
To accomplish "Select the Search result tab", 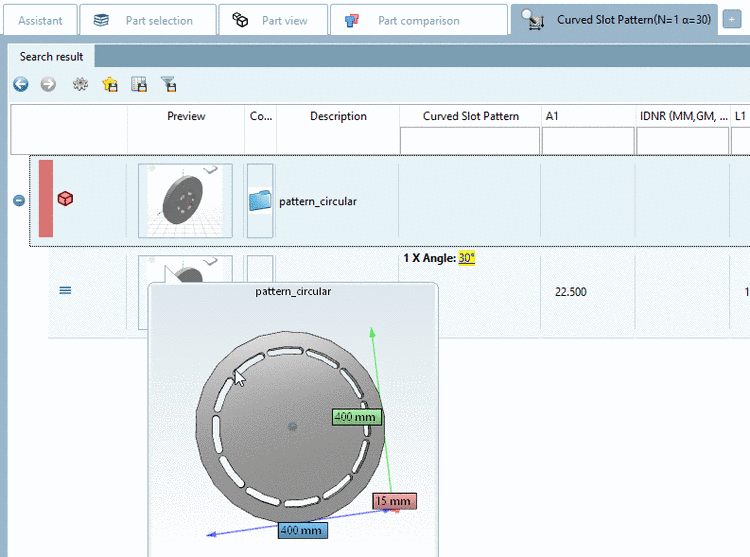I will pyautogui.click(x=51, y=57).
